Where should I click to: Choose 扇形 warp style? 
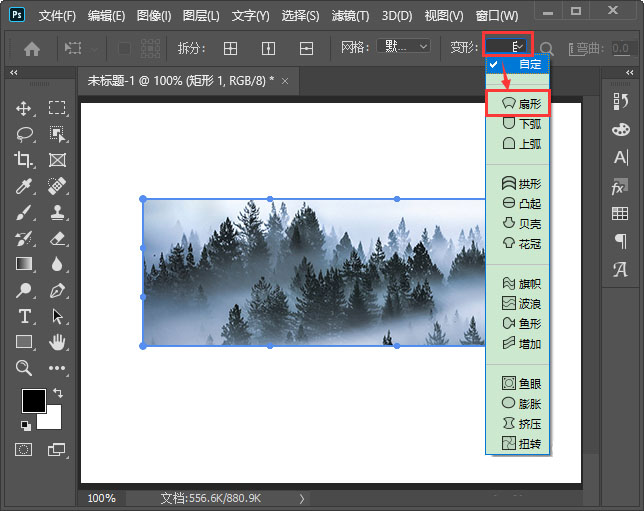pyautogui.click(x=518, y=104)
